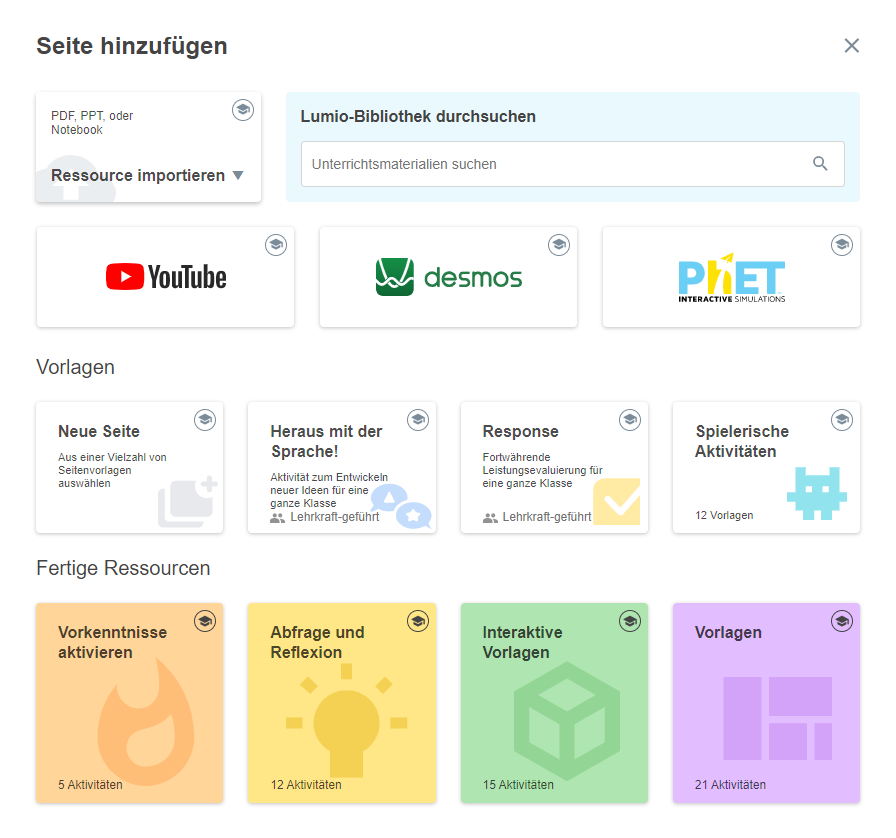Click graduation cap icon on PhET card
The image size is (896, 838).
(842, 244)
